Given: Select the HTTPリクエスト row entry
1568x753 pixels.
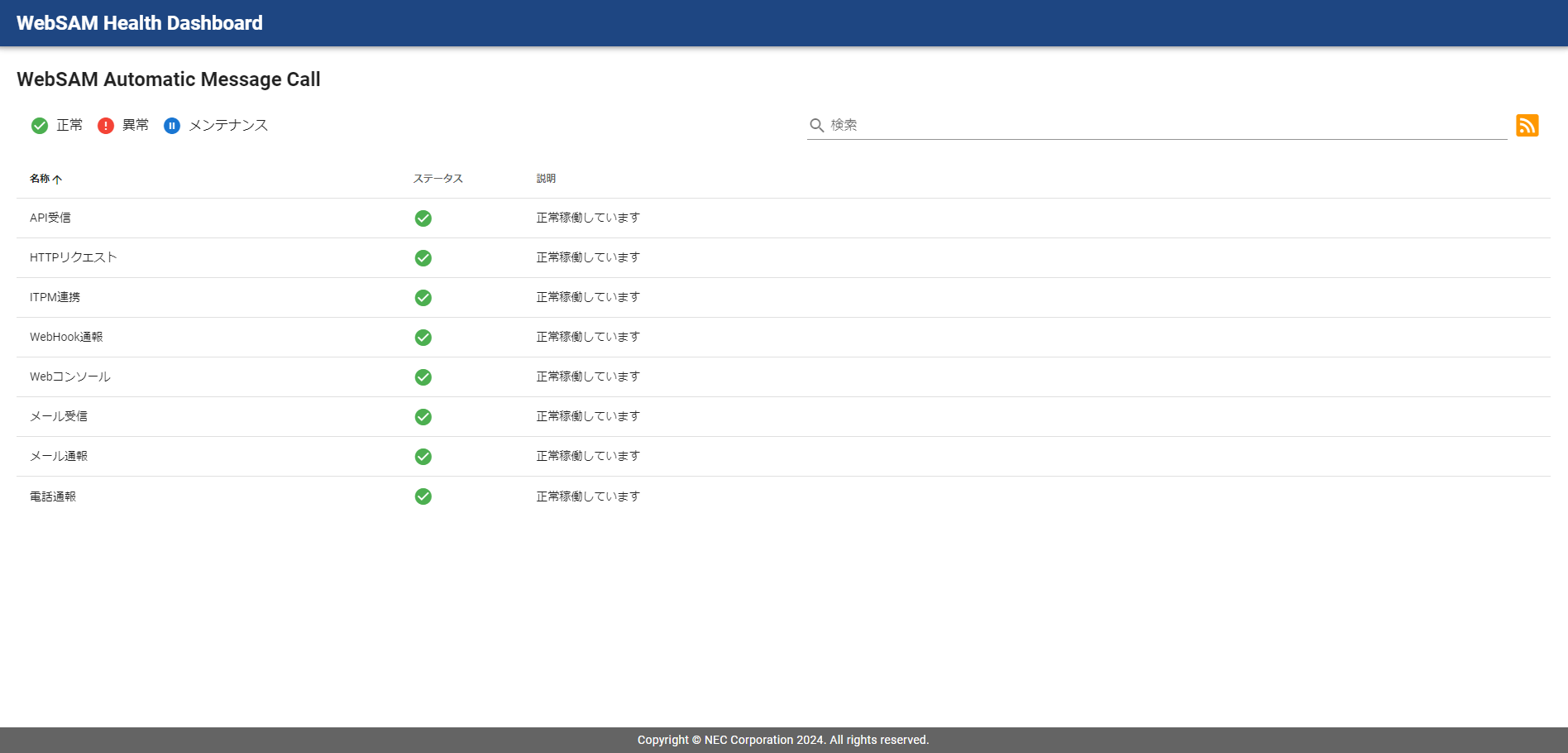Looking at the screenshot, I should pos(74,257).
